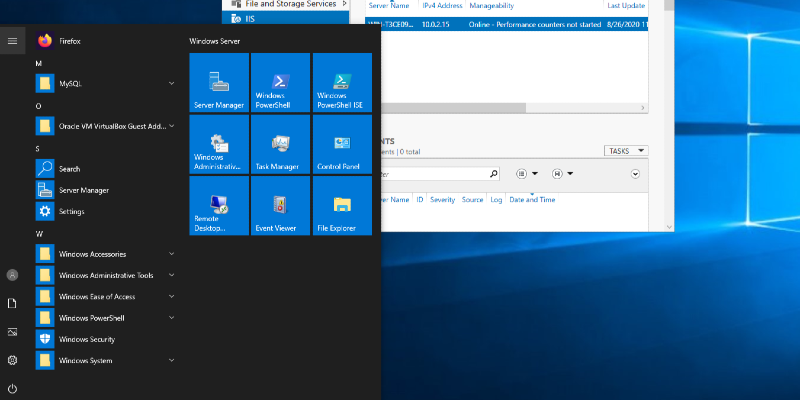The image size is (800, 400).
Task: Sort events by Log column
Action: tap(496, 200)
